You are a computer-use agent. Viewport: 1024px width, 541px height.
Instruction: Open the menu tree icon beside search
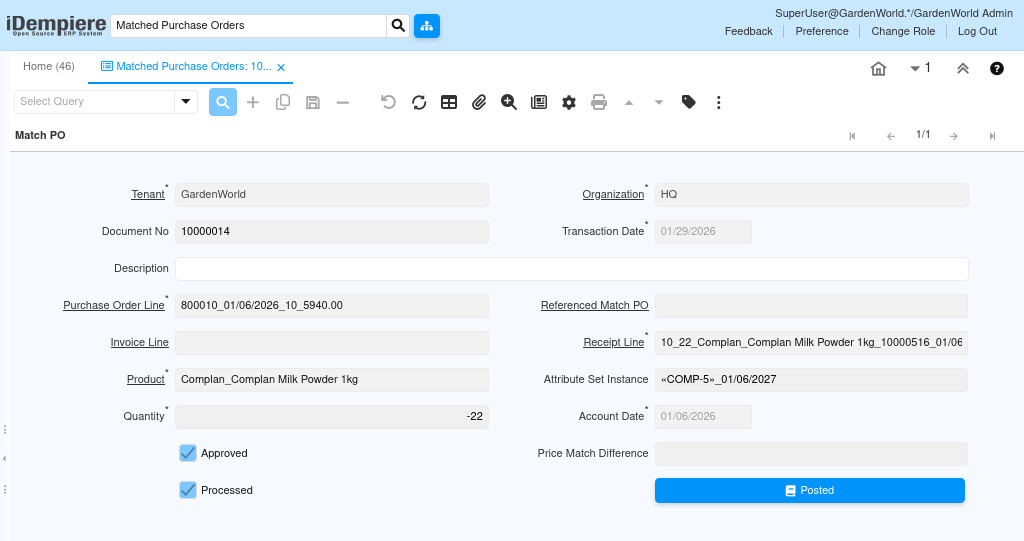coord(427,26)
